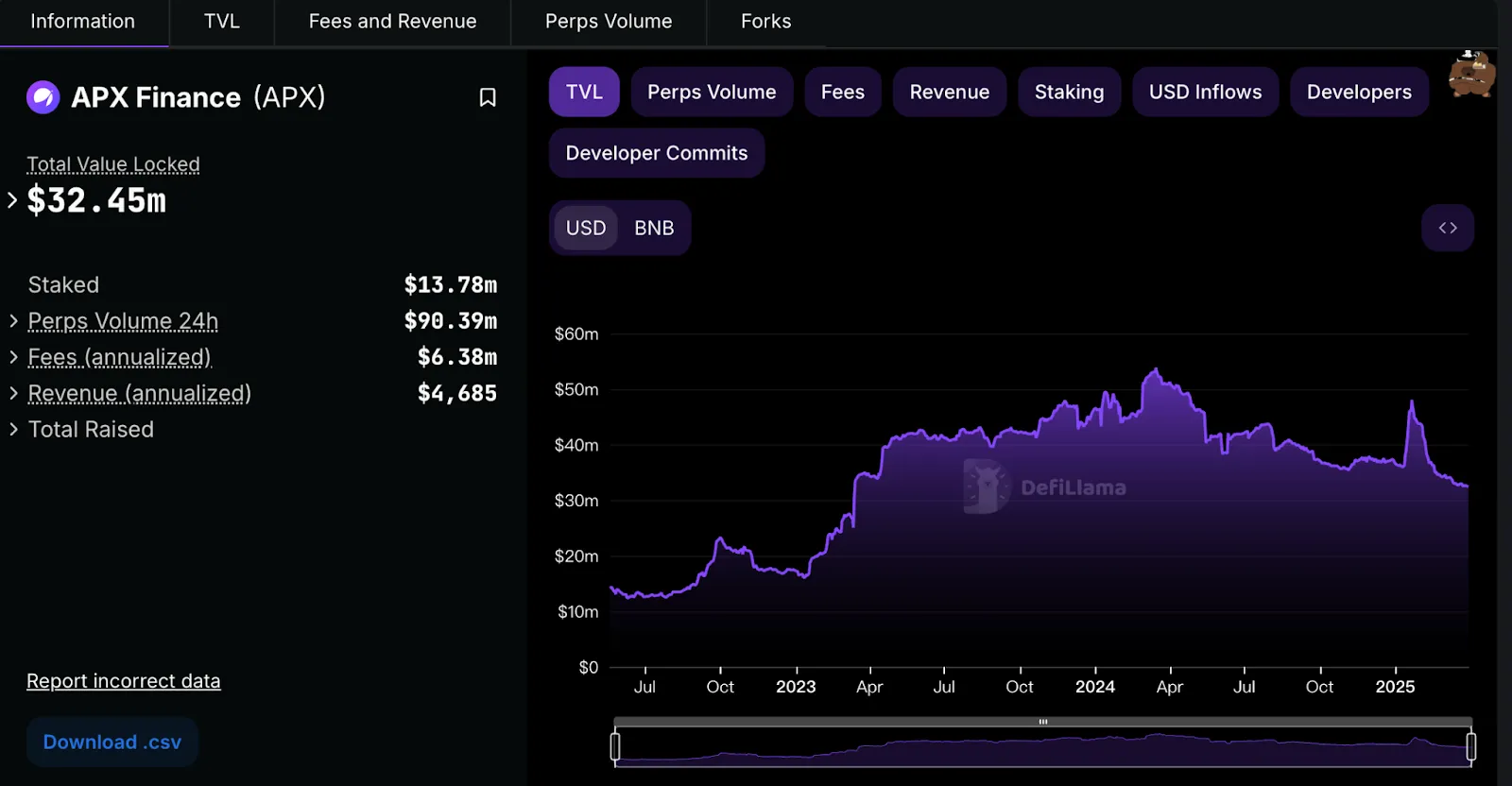Click the Total Value Locked label

point(113,164)
